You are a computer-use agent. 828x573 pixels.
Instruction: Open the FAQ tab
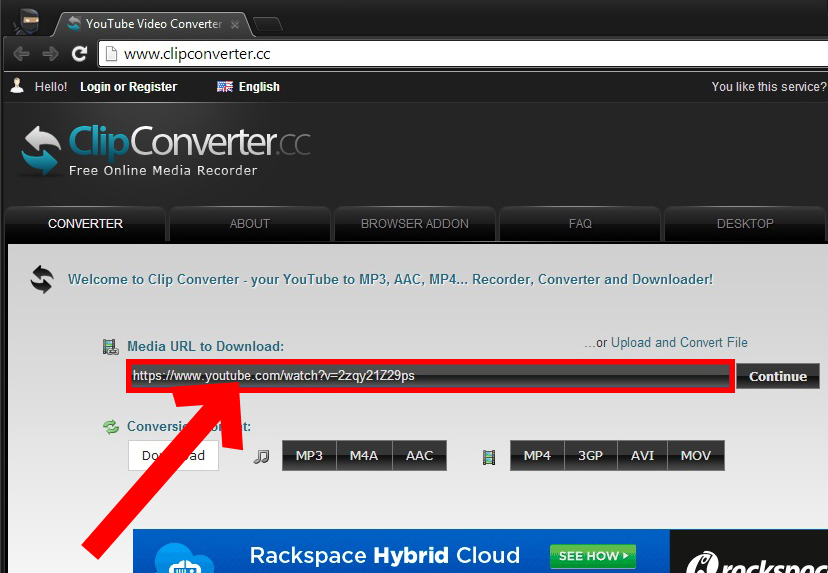tap(580, 224)
